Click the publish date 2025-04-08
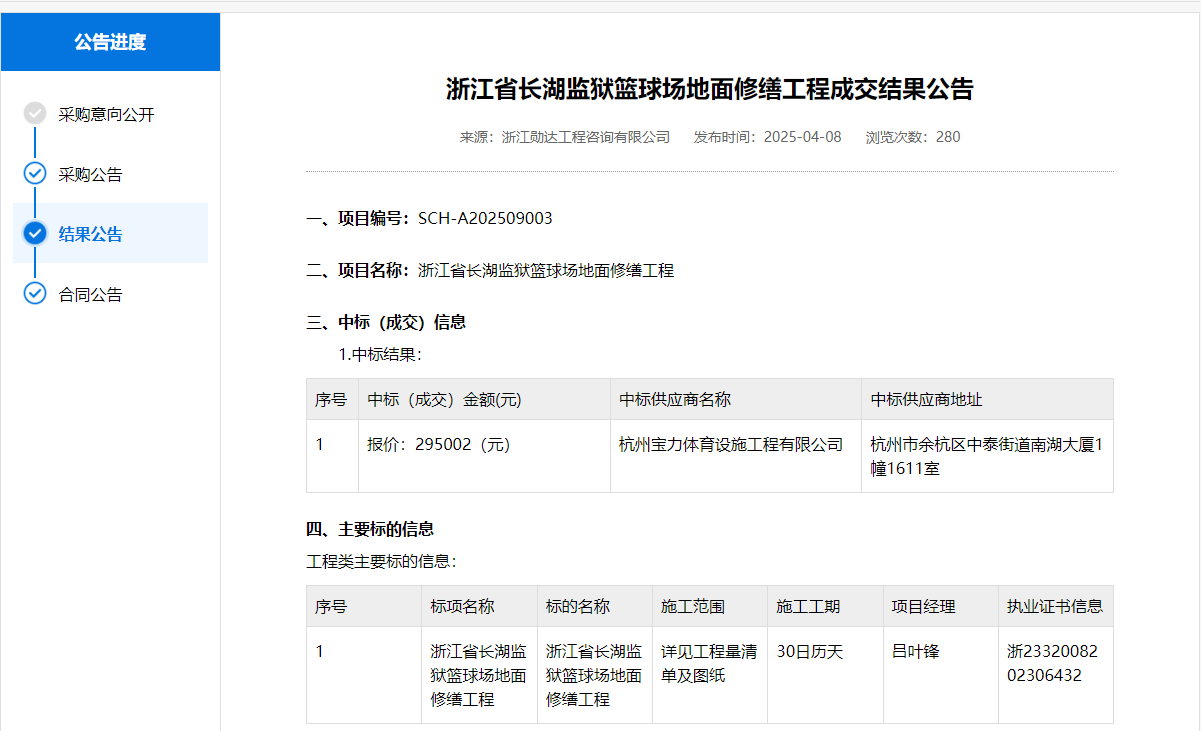 click(802, 137)
